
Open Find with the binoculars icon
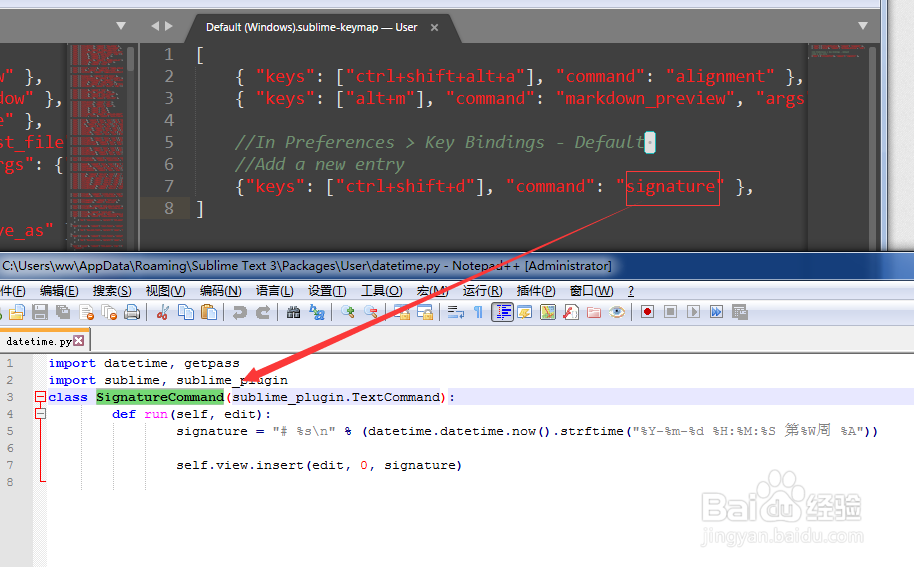click(x=293, y=312)
